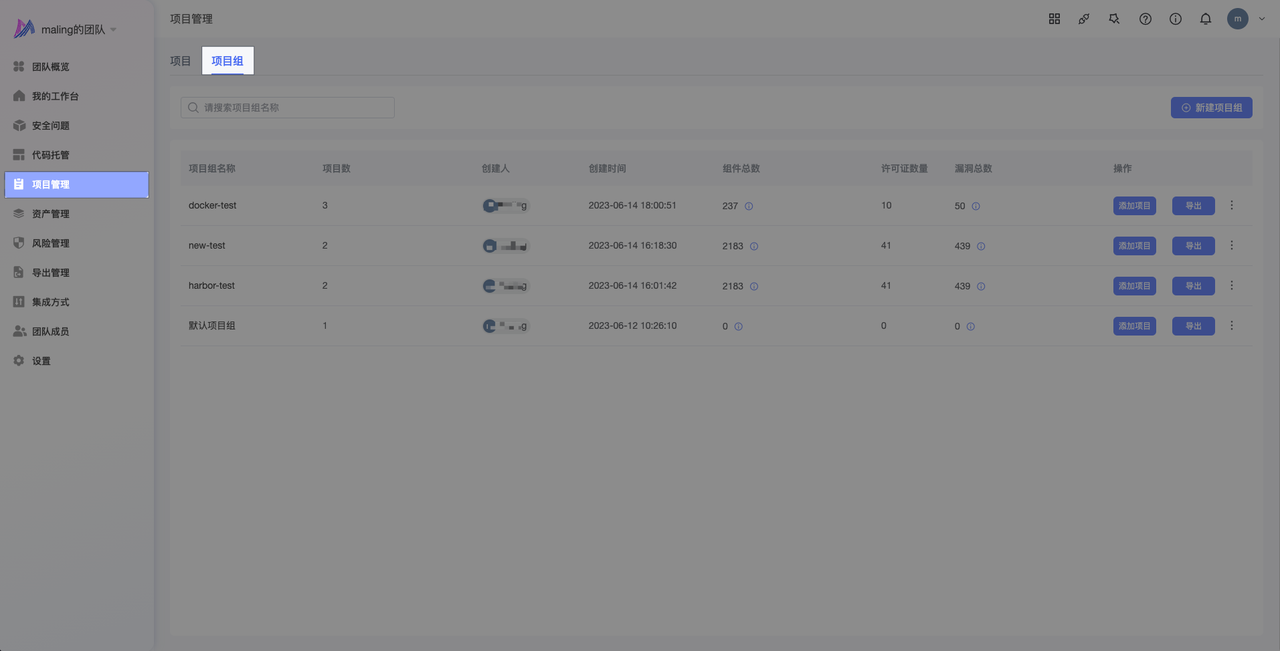Click the notification bell icon
The image size is (1280, 651).
1205,19
